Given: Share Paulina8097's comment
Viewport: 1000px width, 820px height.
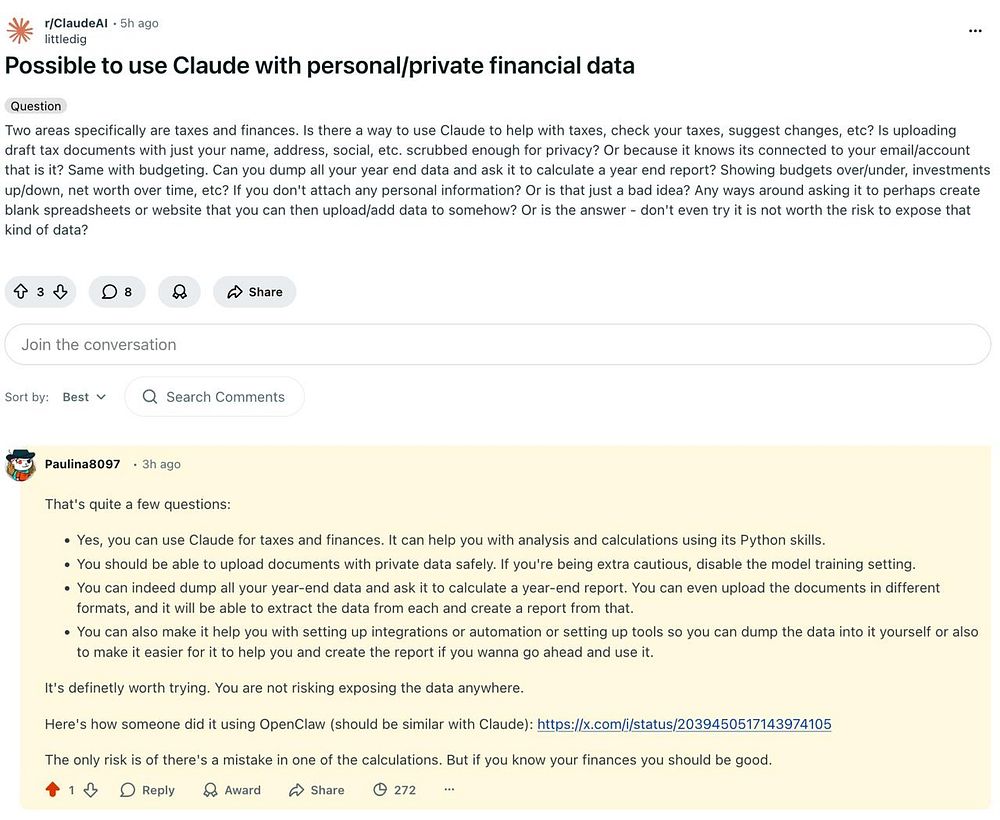Looking at the screenshot, I should [x=316, y=790].
